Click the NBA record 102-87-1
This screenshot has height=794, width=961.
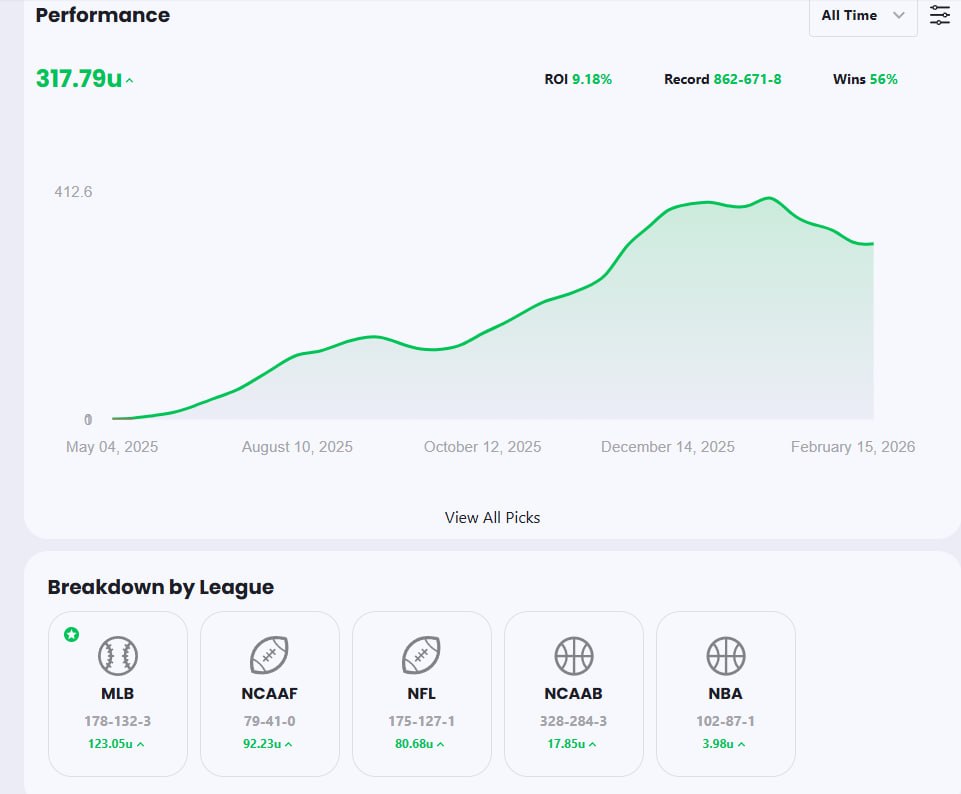[x=726, y=721]
